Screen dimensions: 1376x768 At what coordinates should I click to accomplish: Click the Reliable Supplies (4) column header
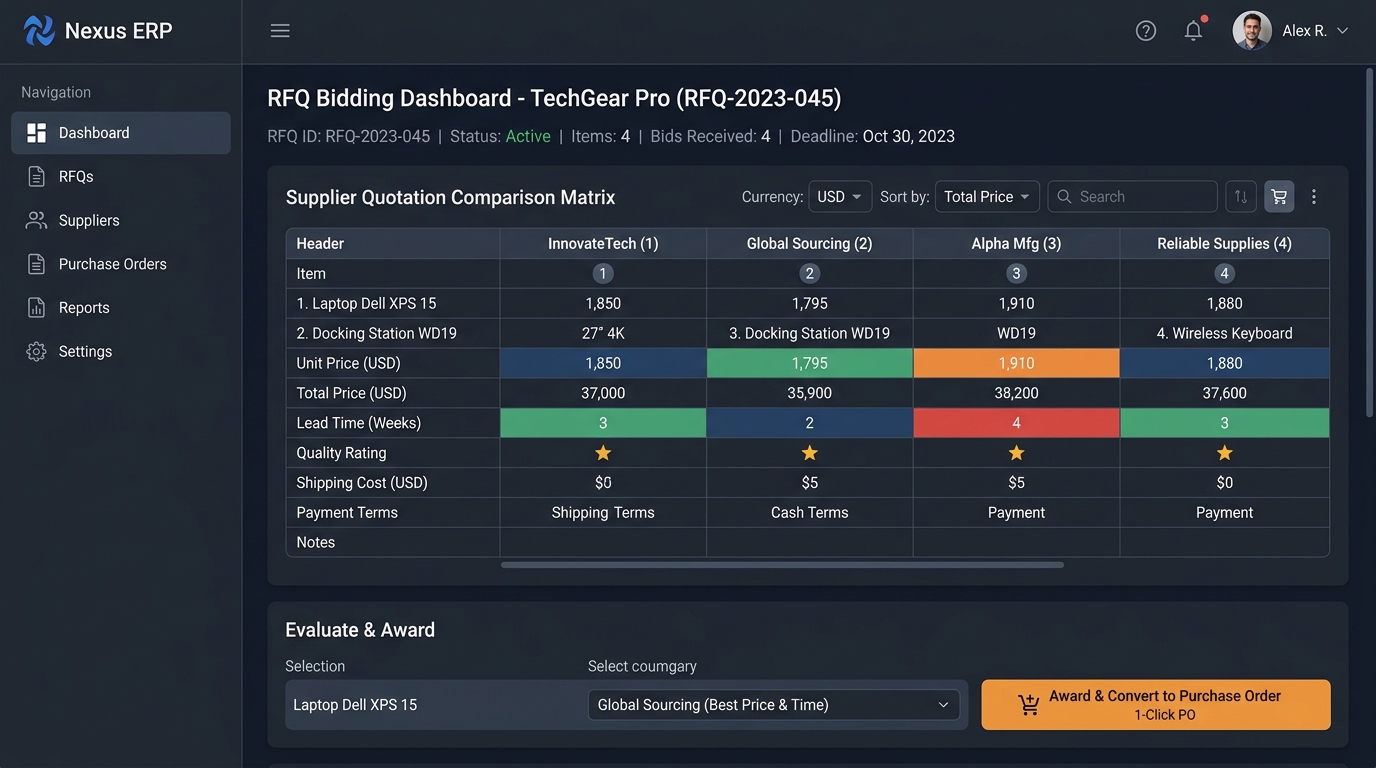point(1225,244)
